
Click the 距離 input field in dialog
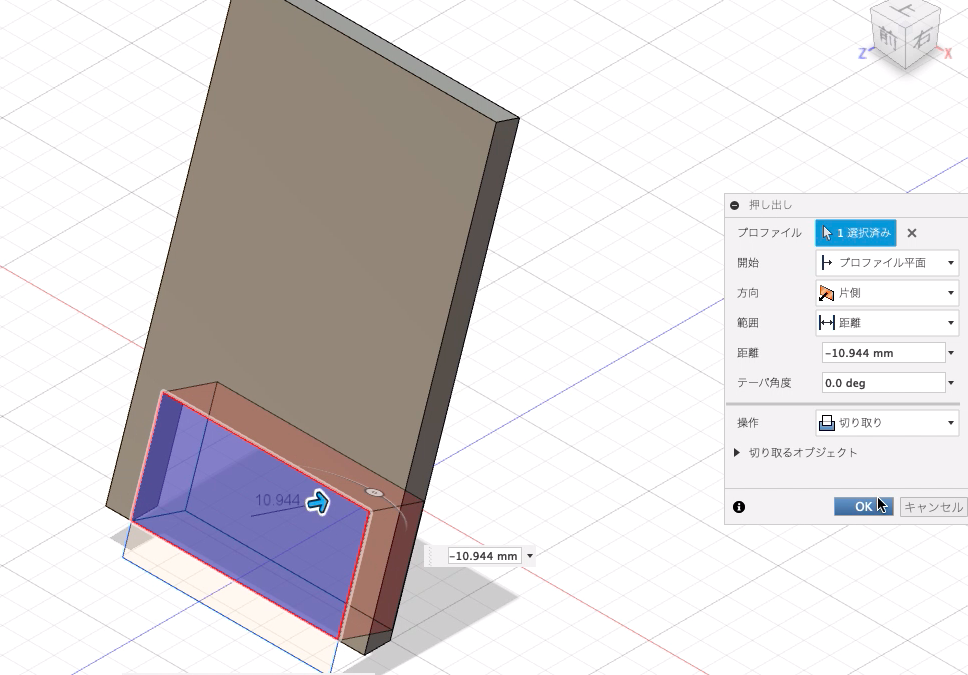coord(883,353)
